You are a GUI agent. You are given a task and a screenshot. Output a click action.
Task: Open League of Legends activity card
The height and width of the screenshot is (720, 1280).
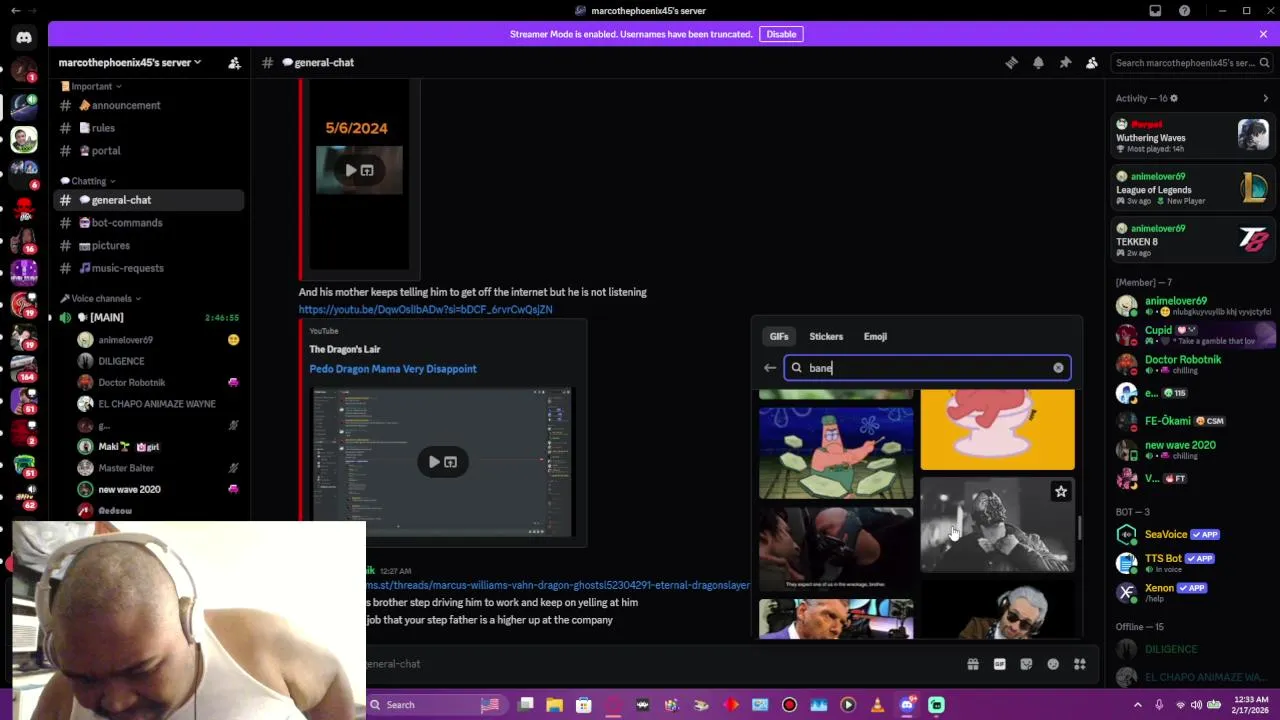tap(1192, 188)
